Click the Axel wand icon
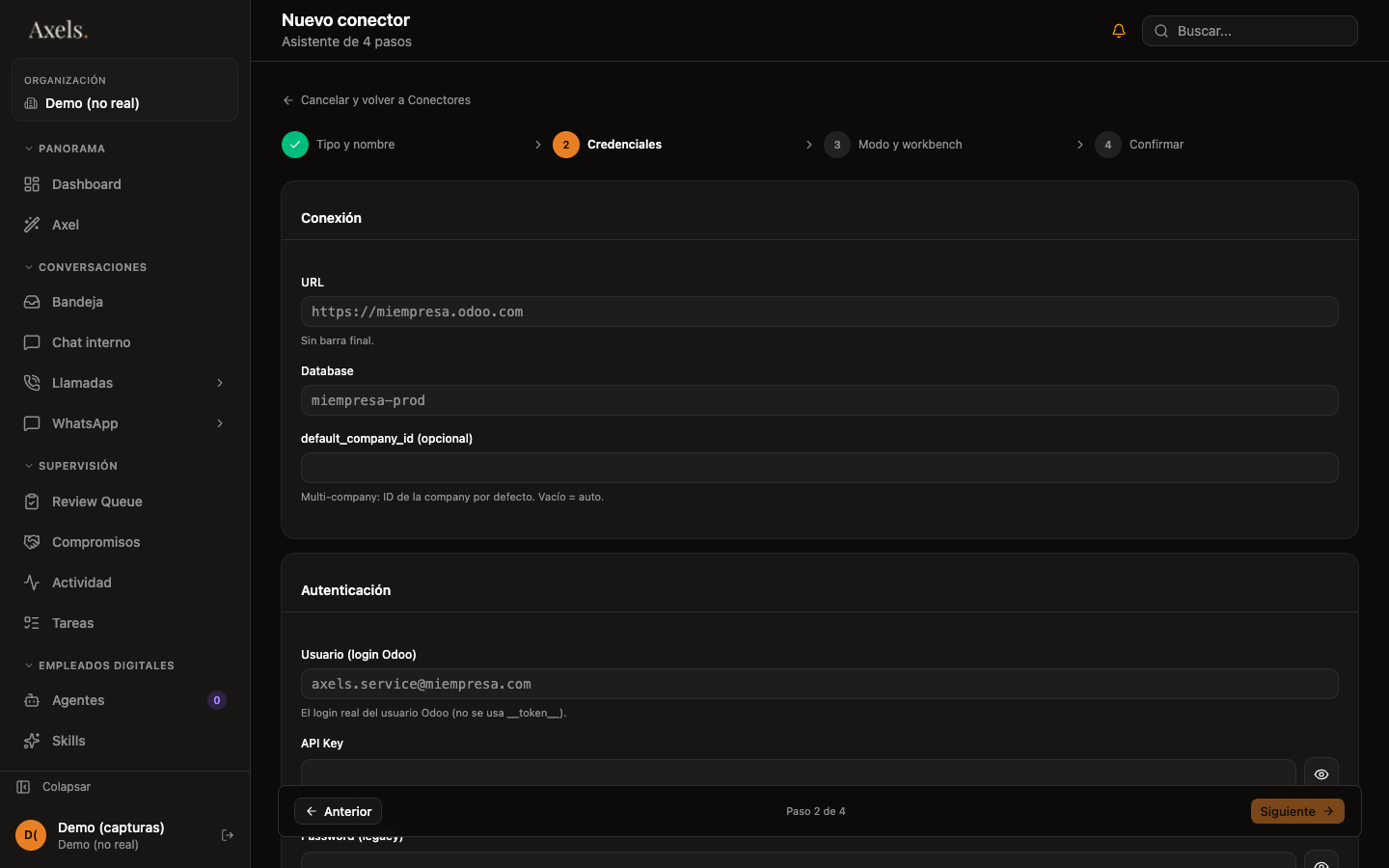Viewport: 1389px width, 868px height. pyautogui.click(x=32, y=225)
